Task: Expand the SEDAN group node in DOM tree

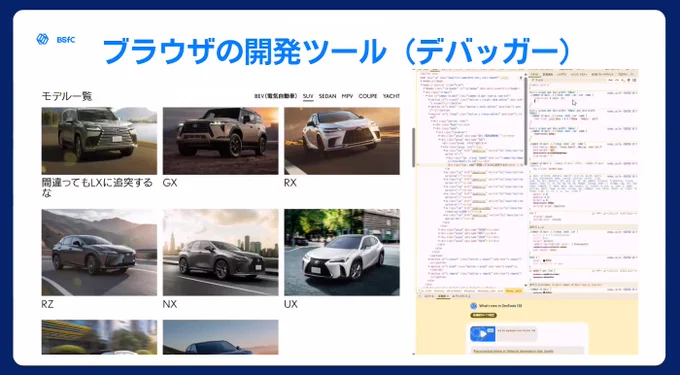Action: 439,230
